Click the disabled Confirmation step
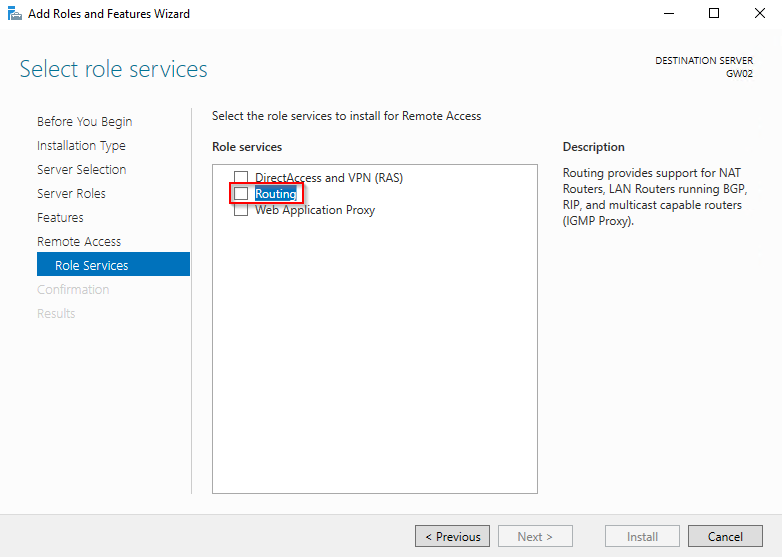The image size is (782, 557). point(73,289)
